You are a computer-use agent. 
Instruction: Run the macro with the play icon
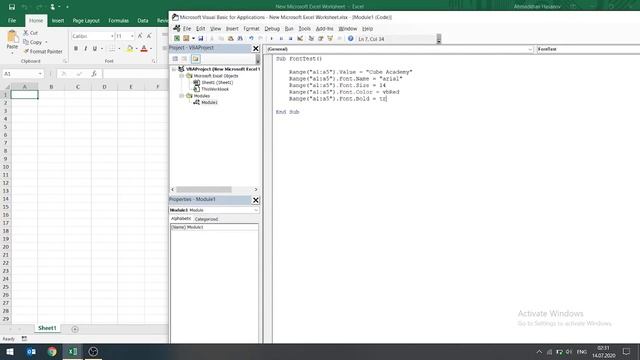tap(272, 38)
